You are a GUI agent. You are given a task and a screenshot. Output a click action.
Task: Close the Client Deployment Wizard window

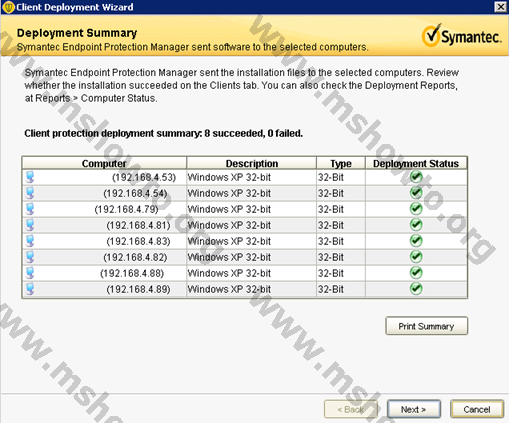point(501,7)
